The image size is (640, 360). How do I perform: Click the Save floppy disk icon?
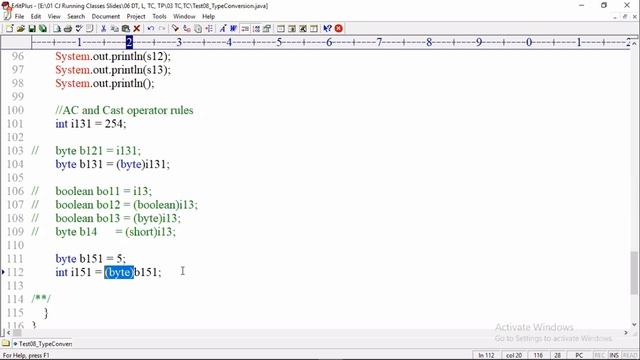[x=31, y=29]
